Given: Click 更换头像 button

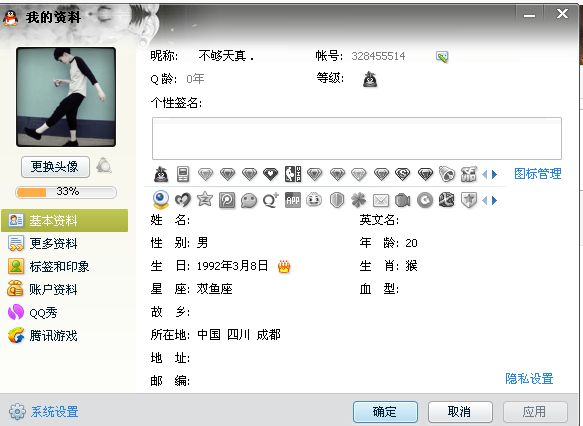Looking at the screenshot, I should [x=55, y=167].
